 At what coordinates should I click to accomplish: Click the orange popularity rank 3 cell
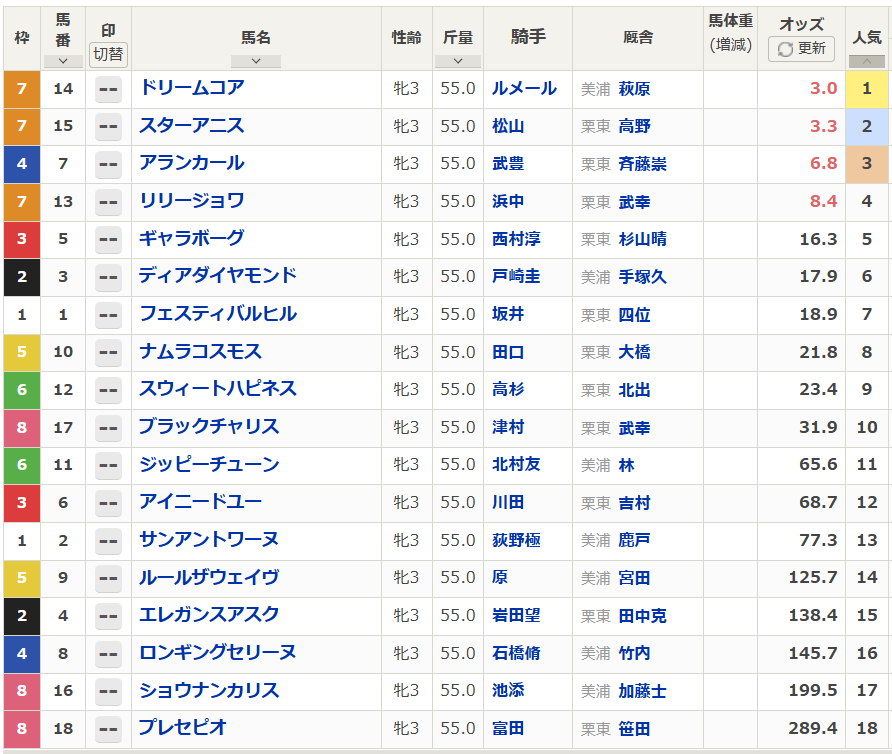866,164
